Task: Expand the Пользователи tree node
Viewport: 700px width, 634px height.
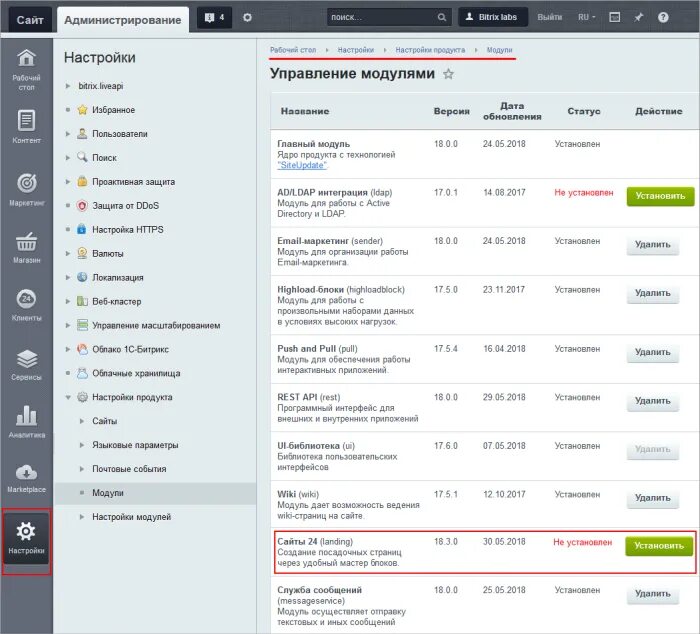Action: click(68, 133)
